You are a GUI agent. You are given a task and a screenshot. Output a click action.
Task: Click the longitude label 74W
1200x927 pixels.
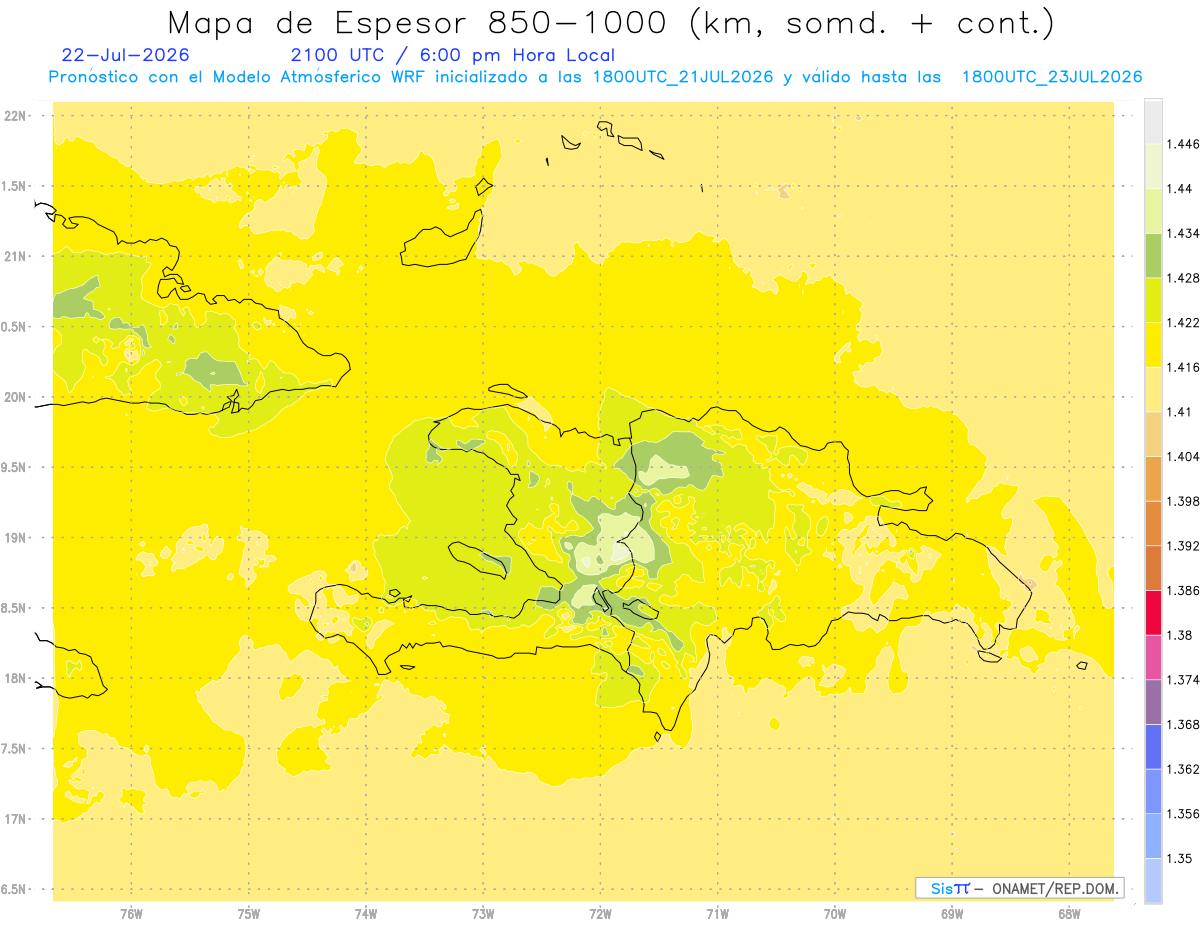tap(366, 913)
